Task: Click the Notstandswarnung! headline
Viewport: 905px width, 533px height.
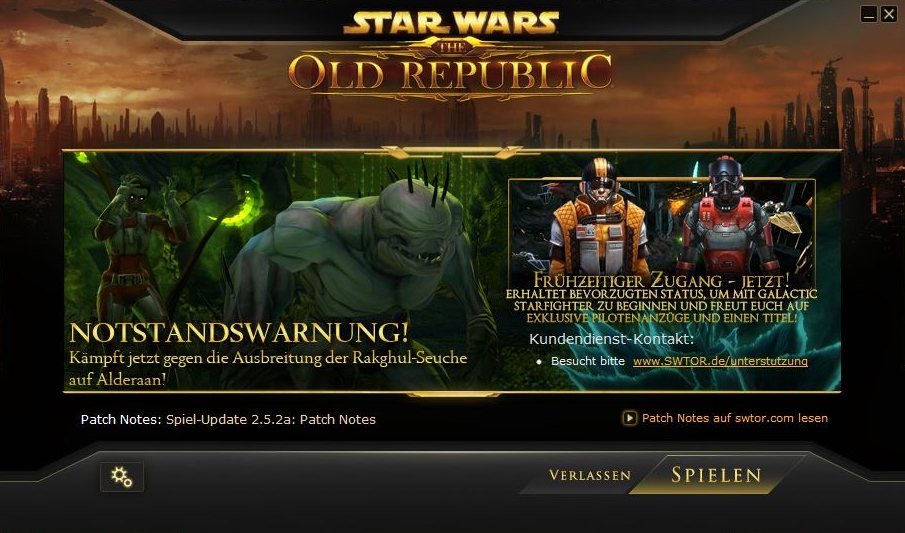Action: (239, 333)
